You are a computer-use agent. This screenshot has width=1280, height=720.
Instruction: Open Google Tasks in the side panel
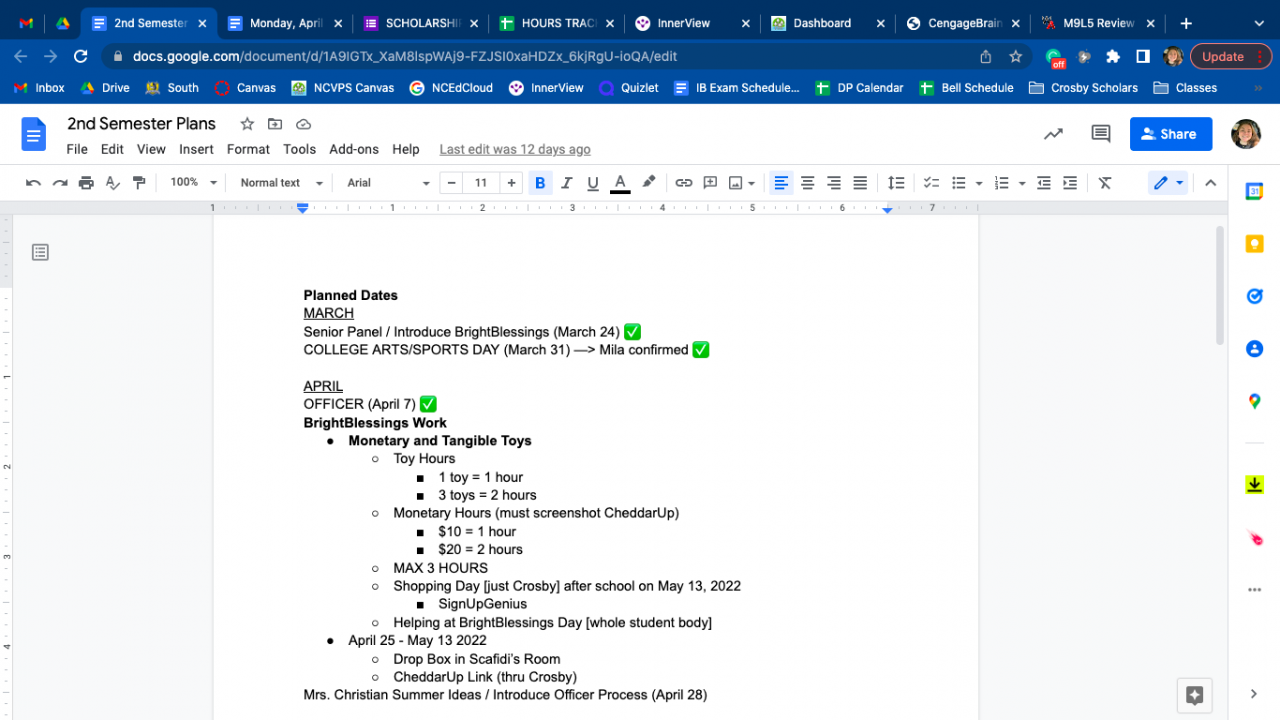(x=1254, y=296)
